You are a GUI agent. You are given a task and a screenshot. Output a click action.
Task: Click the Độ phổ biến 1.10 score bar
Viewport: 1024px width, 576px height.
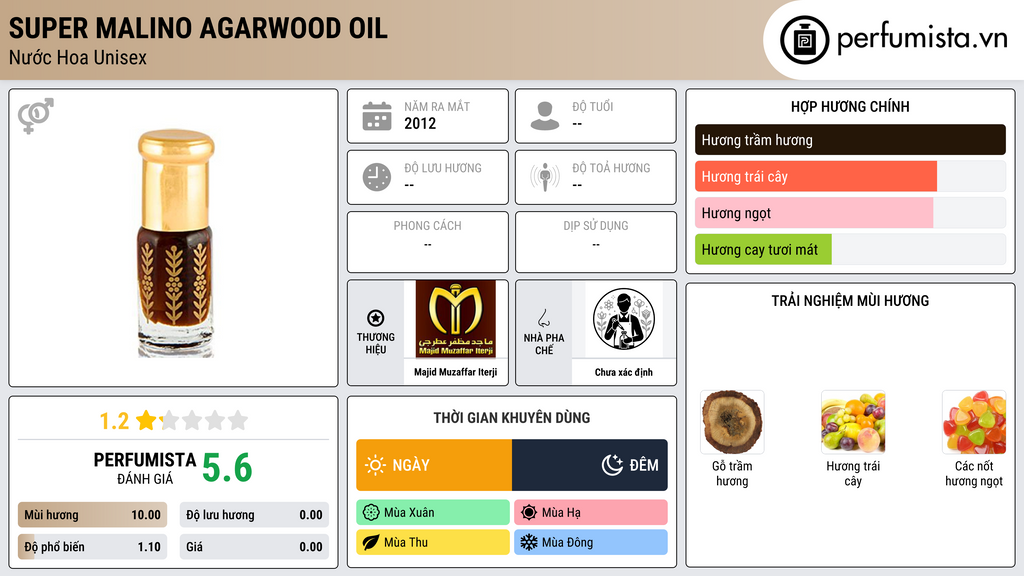(92, 547)
